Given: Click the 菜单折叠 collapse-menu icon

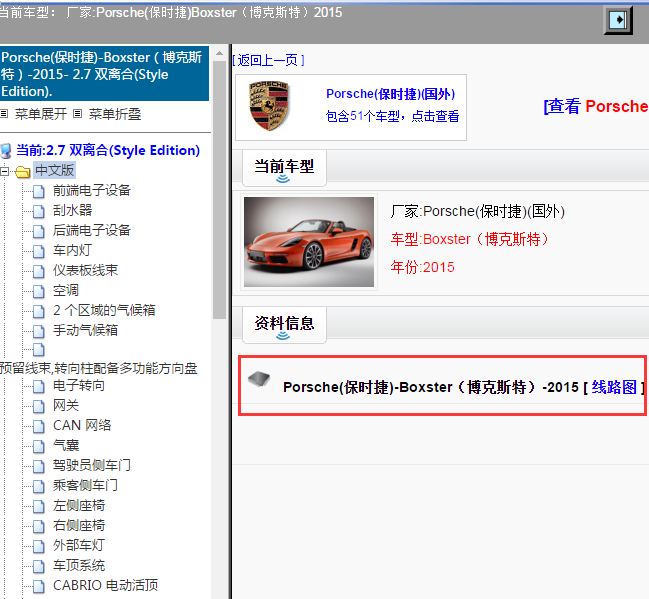Looking at the screenshot, I should pyautogui.click(x=77, y=113).
